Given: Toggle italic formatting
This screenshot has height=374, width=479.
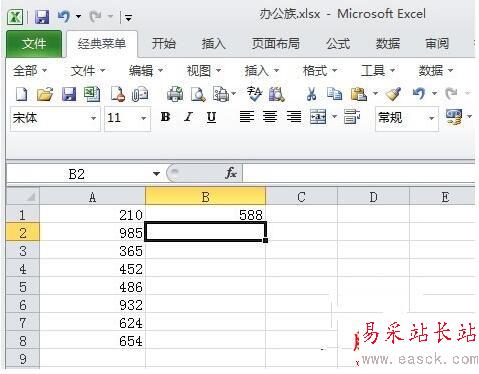Looking at the screenshot, I should click(189, 117).
